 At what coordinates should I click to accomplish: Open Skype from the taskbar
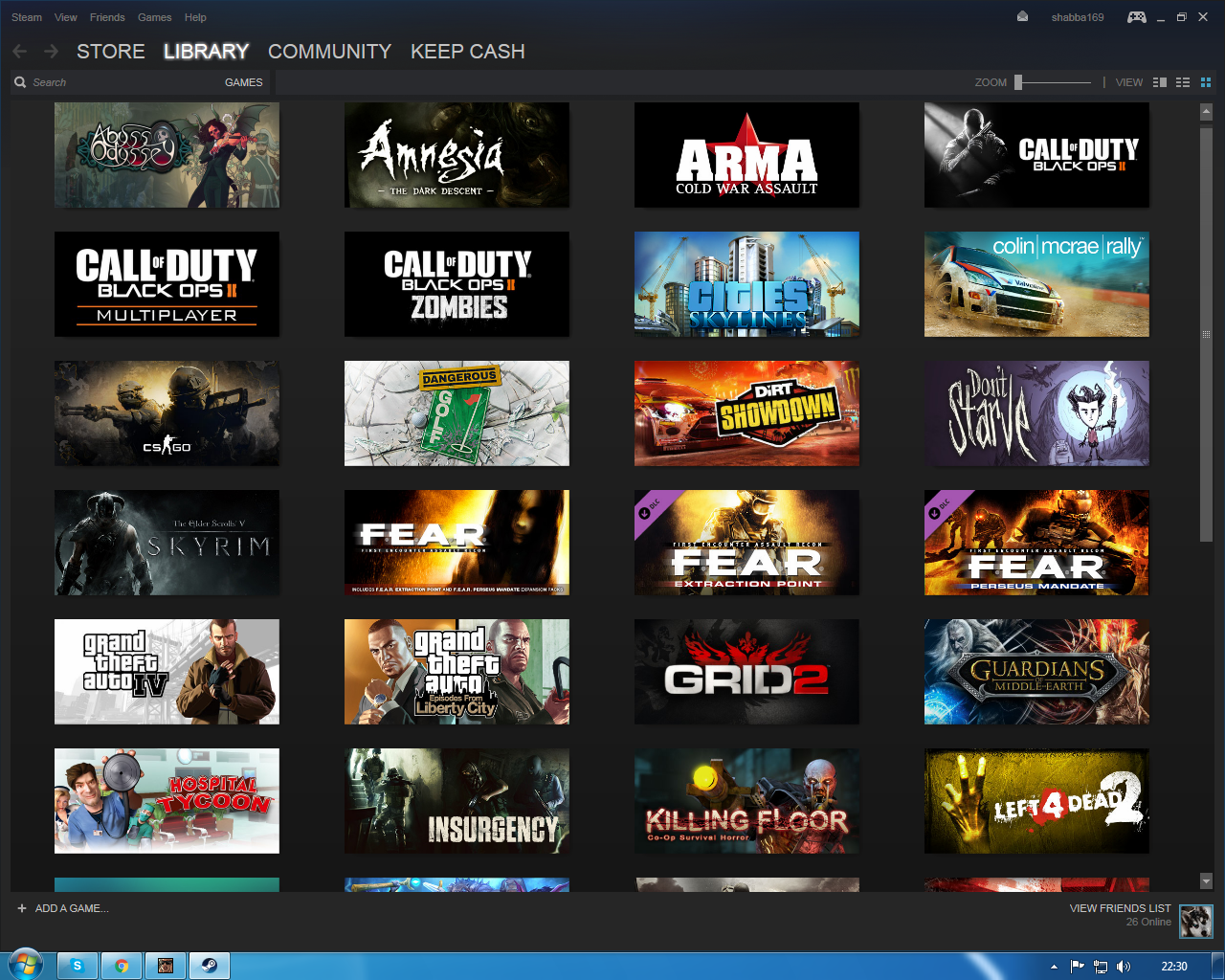[x=78, y=966]
